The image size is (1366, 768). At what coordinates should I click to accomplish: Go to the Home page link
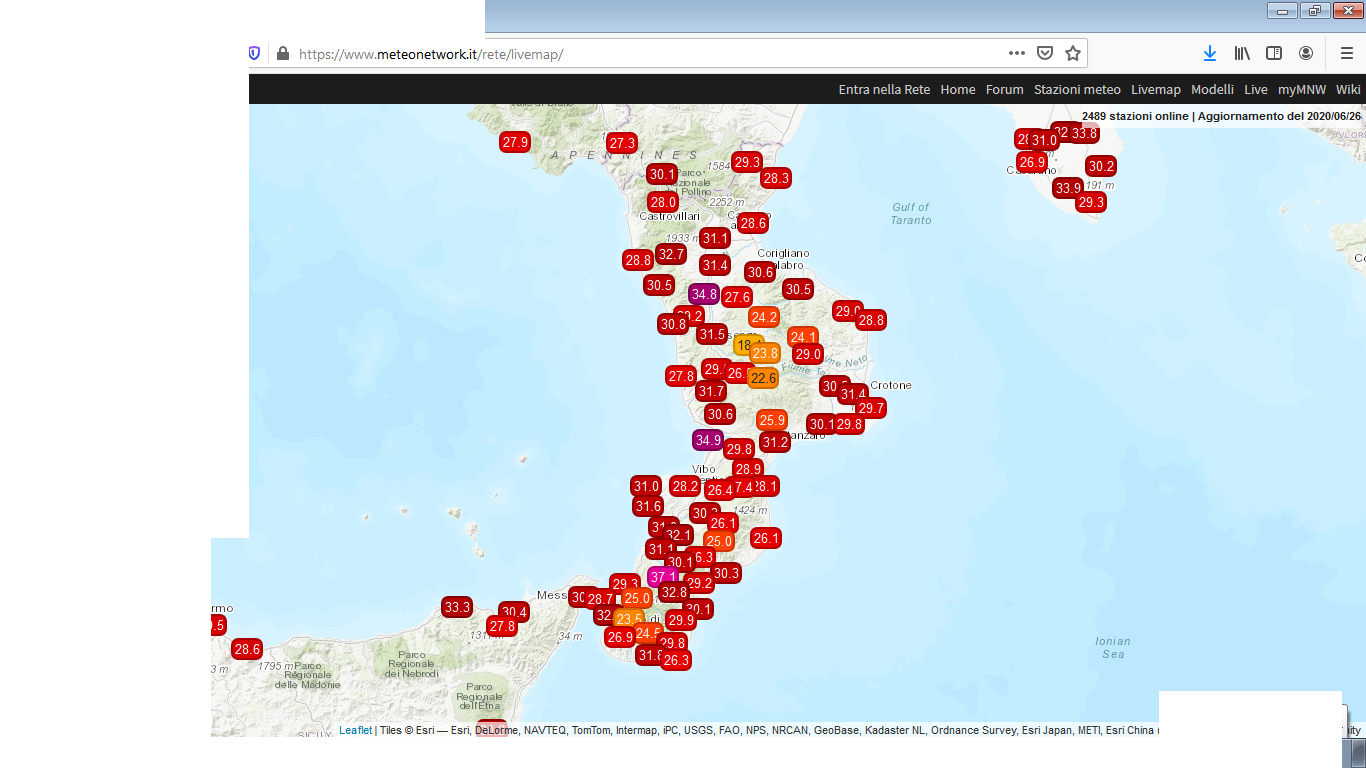958,89
